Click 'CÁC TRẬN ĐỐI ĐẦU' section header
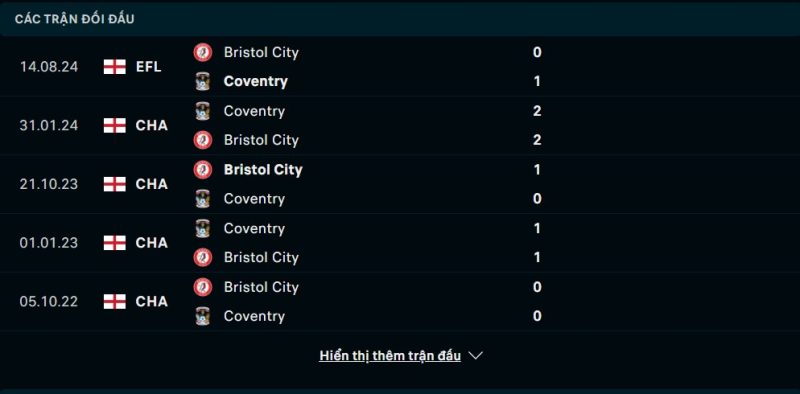 point(74,19)
